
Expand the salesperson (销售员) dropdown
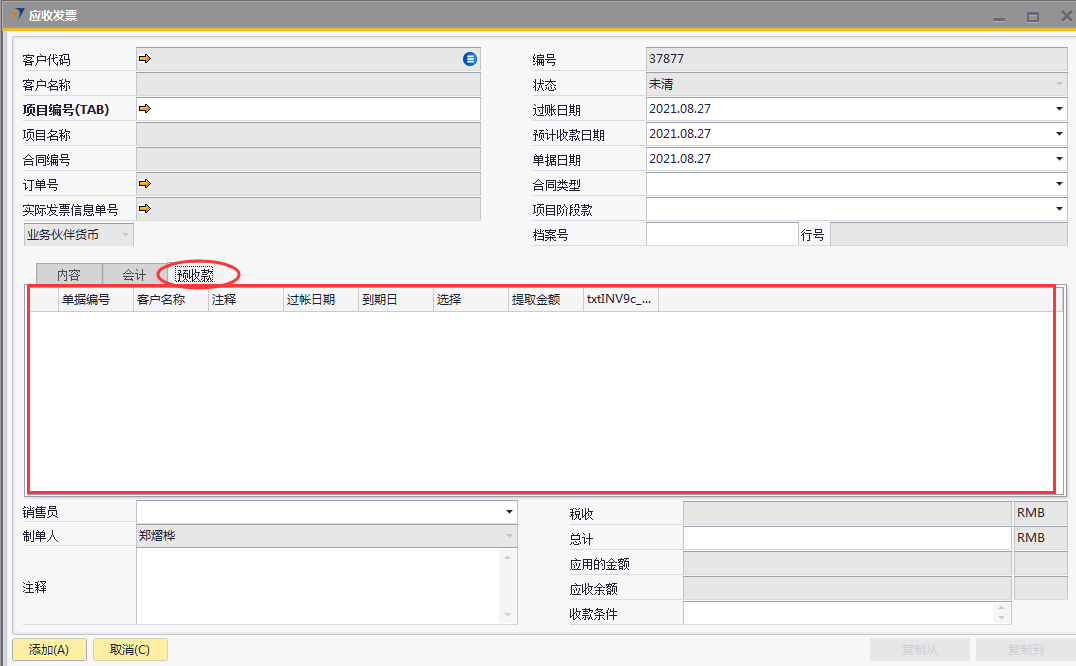[x=509, y=512]
